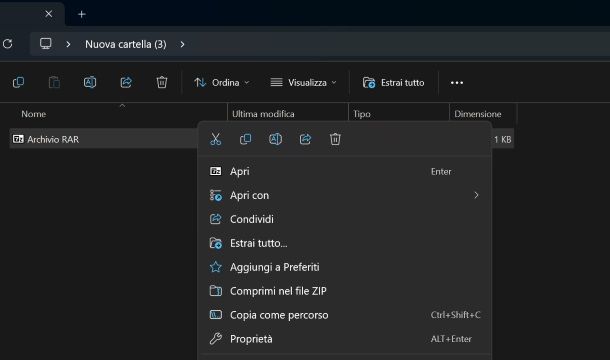Image resolution: width=610 pixels, height=360 pixels.
Task: Expand chevron after Nuova cartella (3)
Action: pos(182,44)
